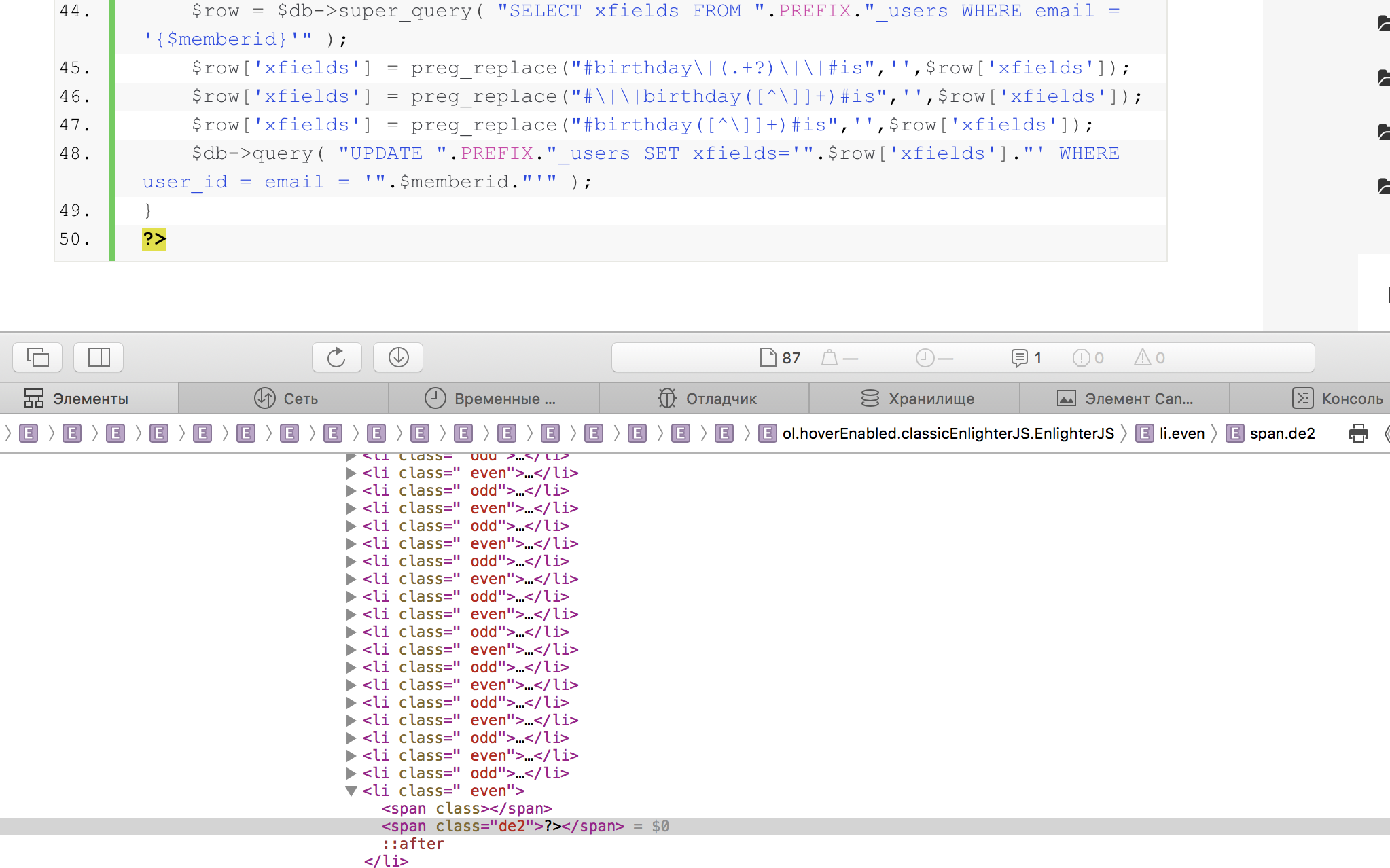Click line number 48. in code listing
Screen dimensions: 1390x868
(x=75, y=153)
